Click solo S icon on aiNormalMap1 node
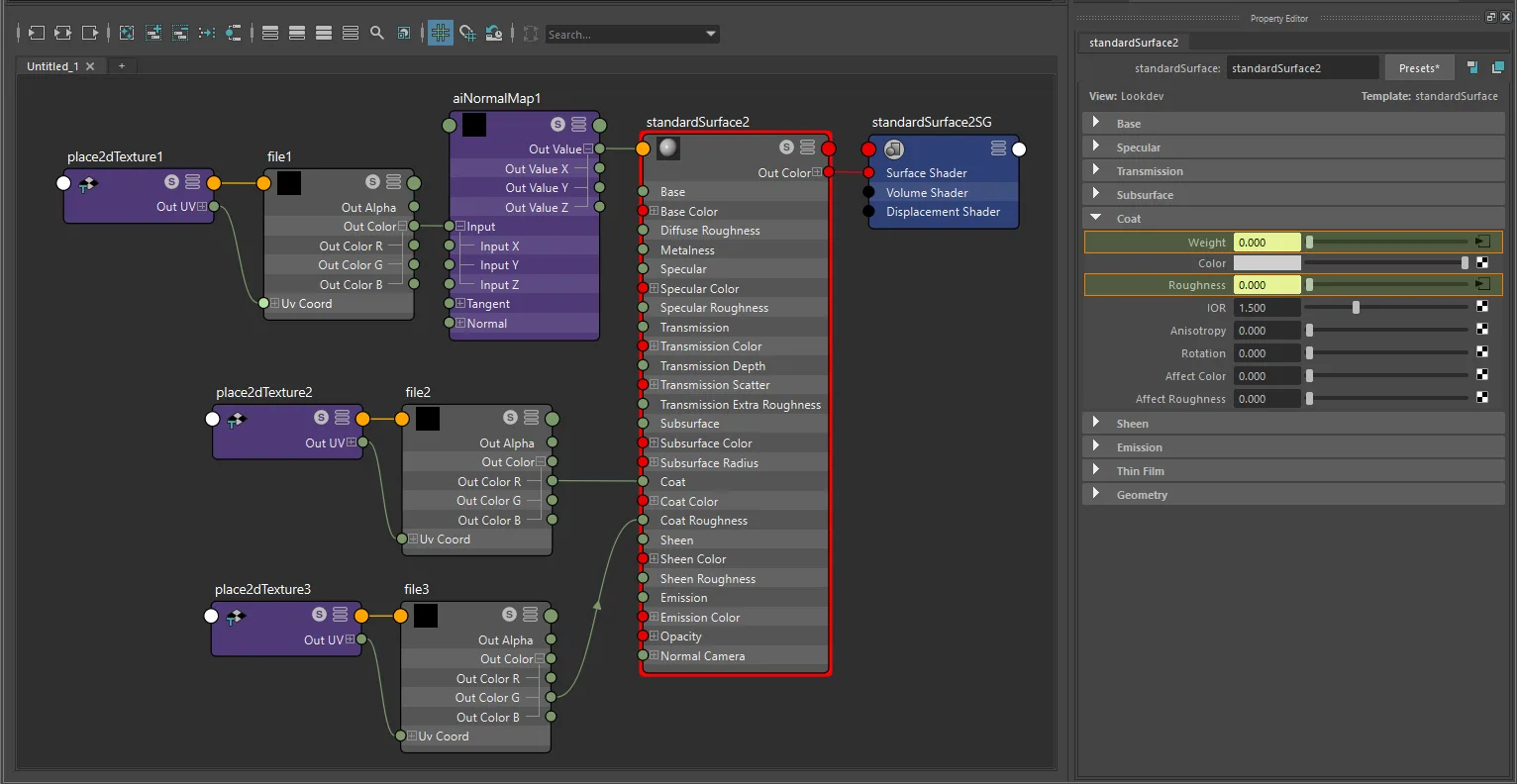The height and width of the screenshot is (784, 1517). coord(557,124)
